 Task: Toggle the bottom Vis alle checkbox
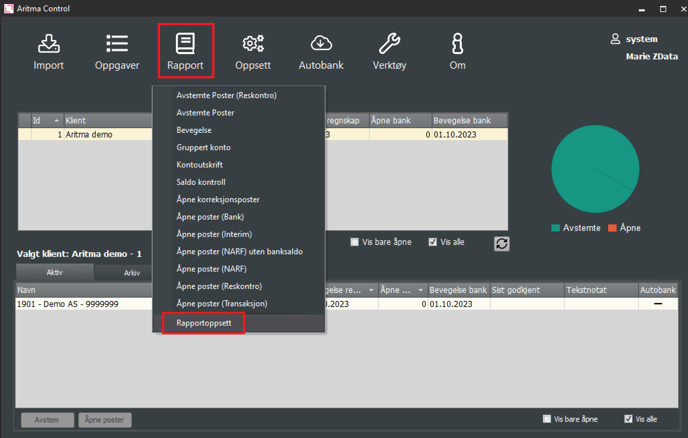pos(628,419)
